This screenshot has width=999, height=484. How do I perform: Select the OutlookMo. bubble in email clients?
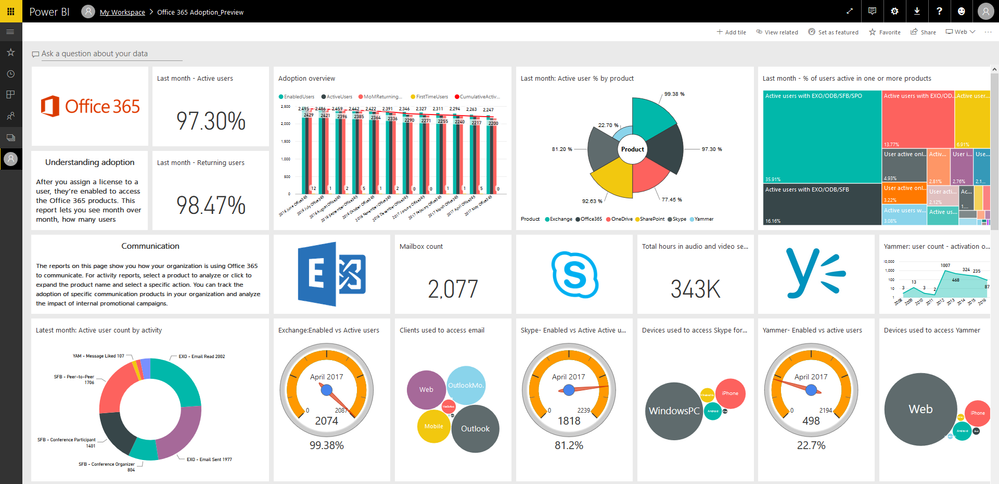point(466,386)
